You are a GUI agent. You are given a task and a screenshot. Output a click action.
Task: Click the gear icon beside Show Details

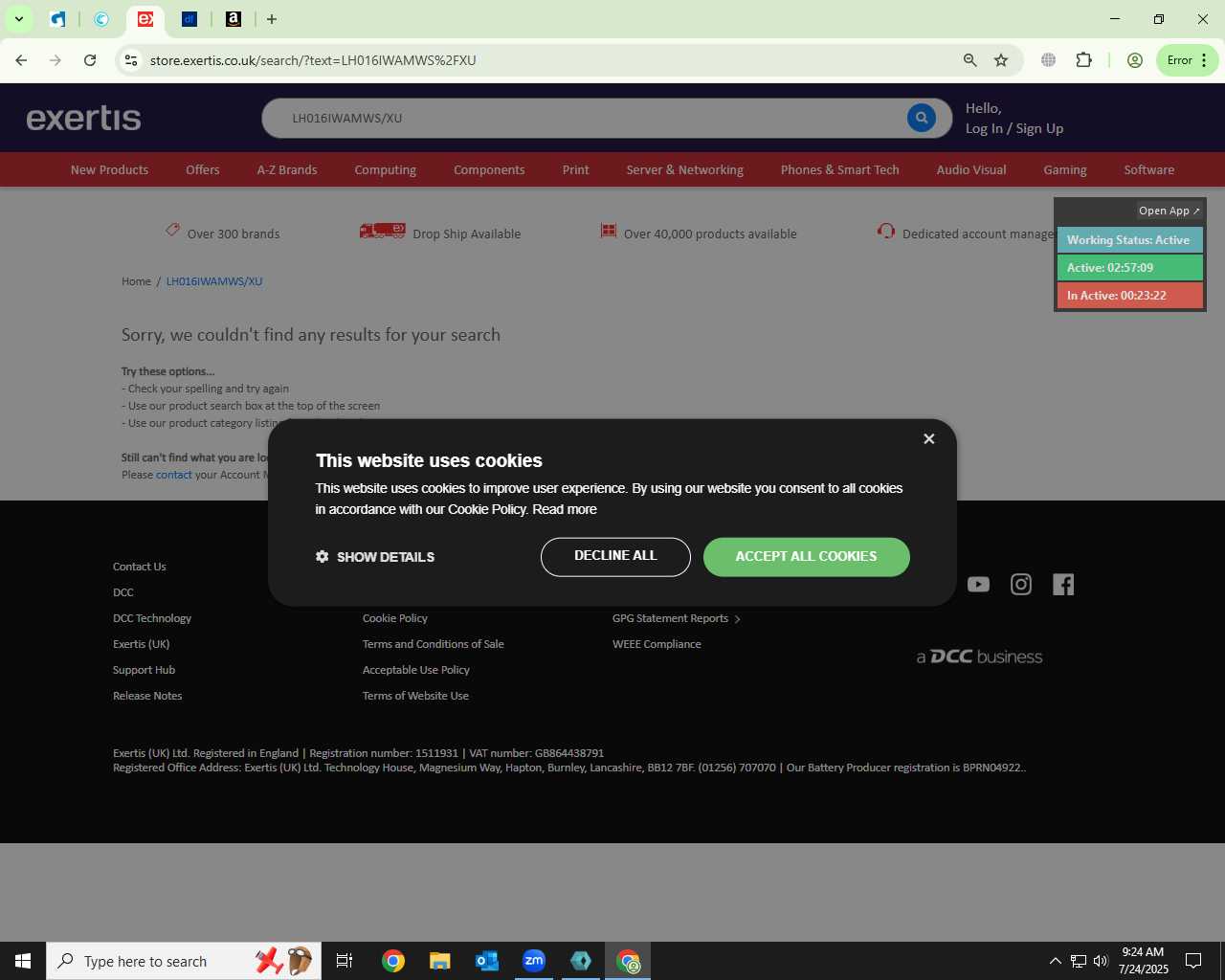[x=323, y=556]
